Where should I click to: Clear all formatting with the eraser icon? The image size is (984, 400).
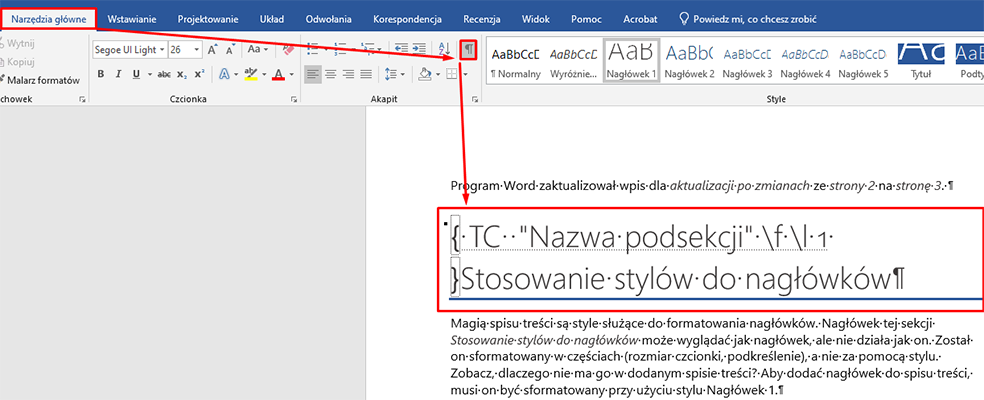click(x=289, y=49)
